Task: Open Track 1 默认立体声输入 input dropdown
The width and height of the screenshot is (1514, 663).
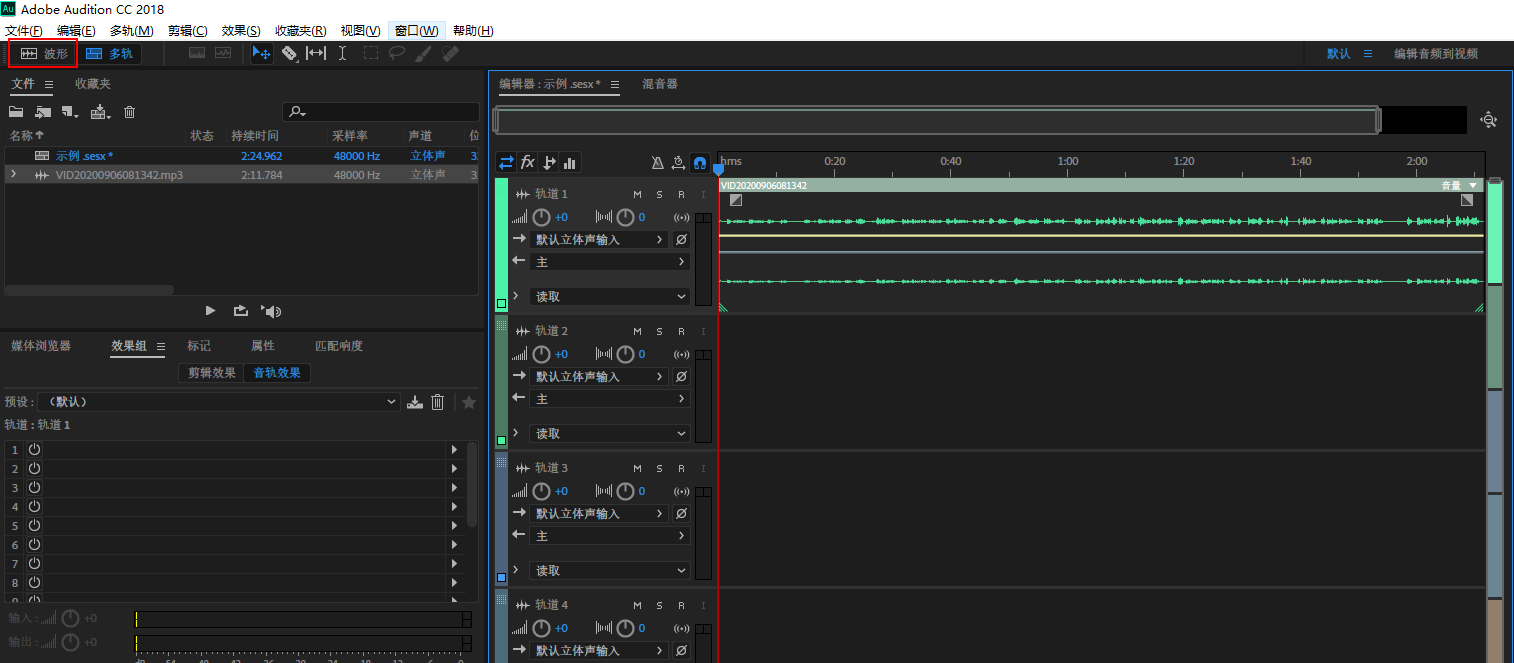Action: tap(598, 239)
